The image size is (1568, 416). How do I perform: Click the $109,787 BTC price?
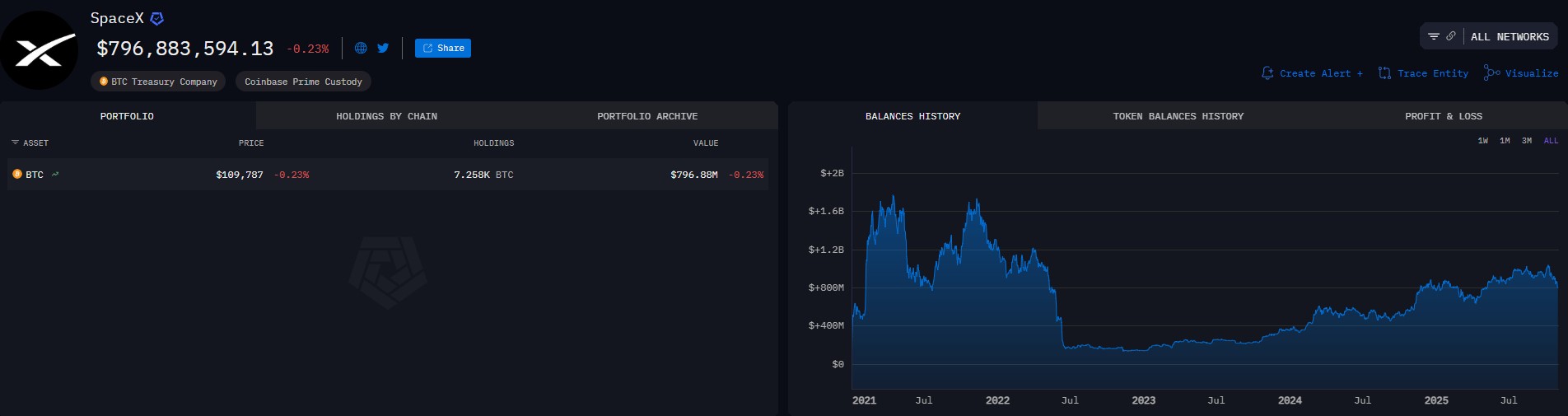click(240, 175)
